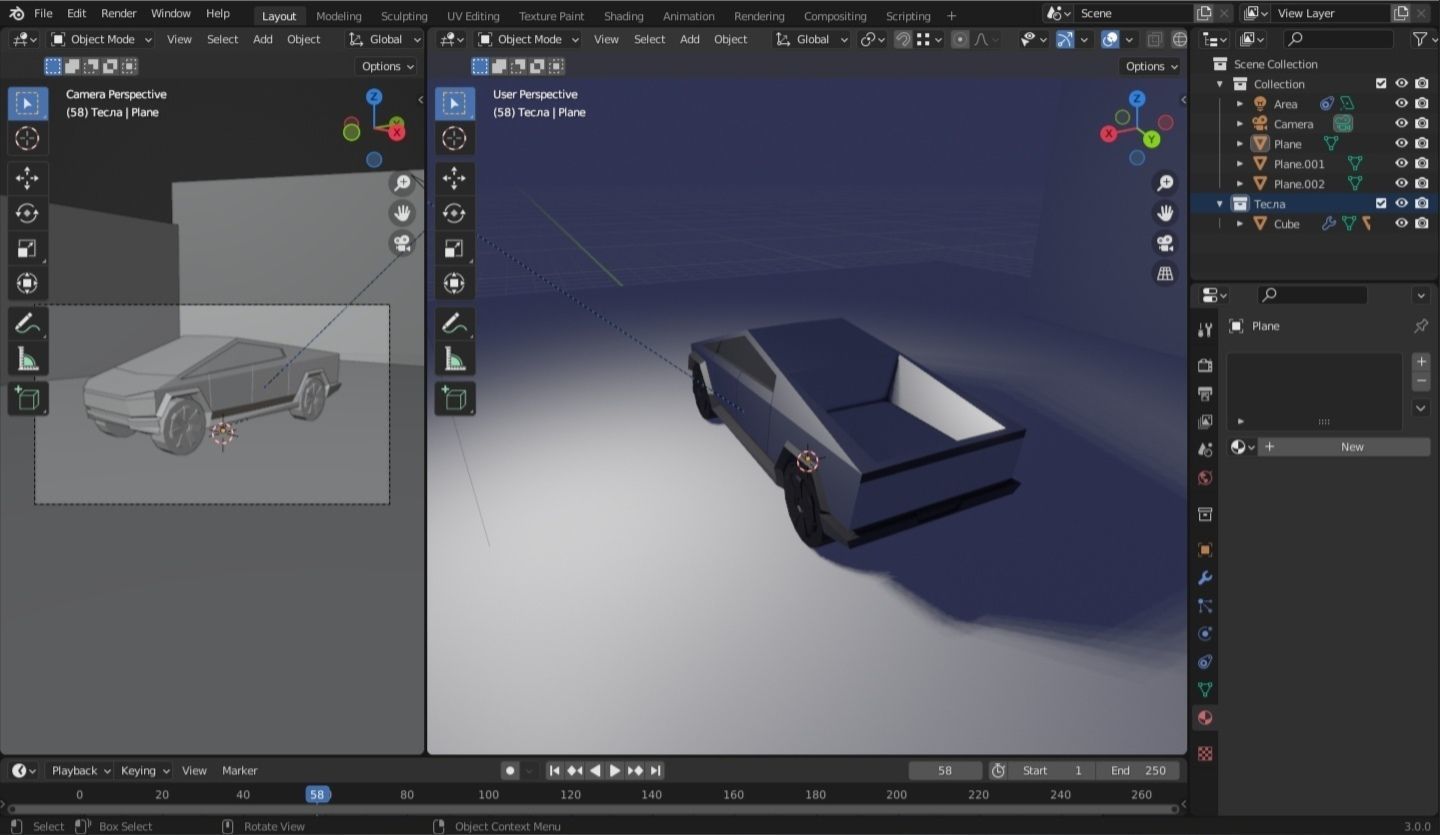
Task: Switch to the Shading workspace tab
Action: (x=624, y=16)
